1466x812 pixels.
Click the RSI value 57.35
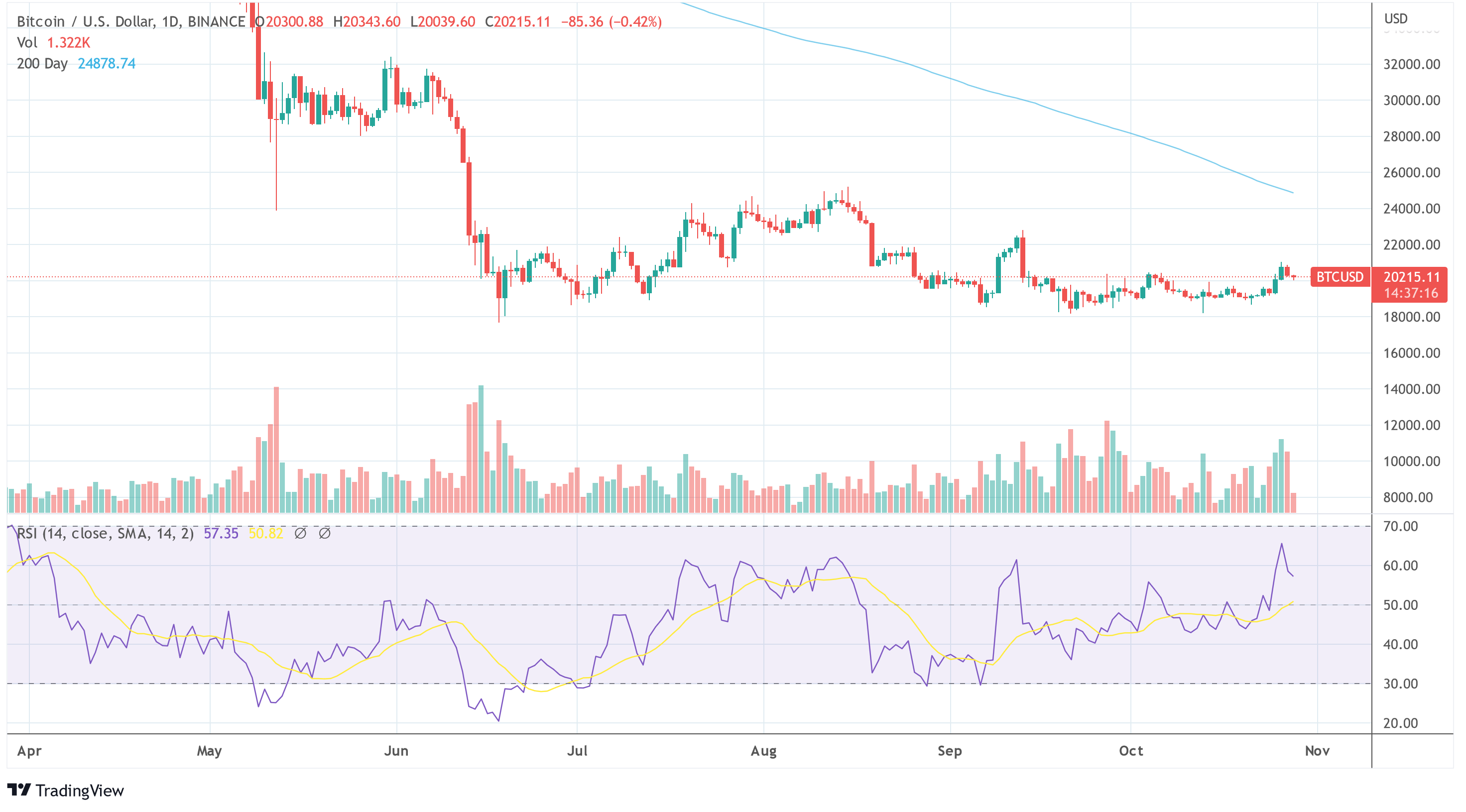(x=221, y=533)
